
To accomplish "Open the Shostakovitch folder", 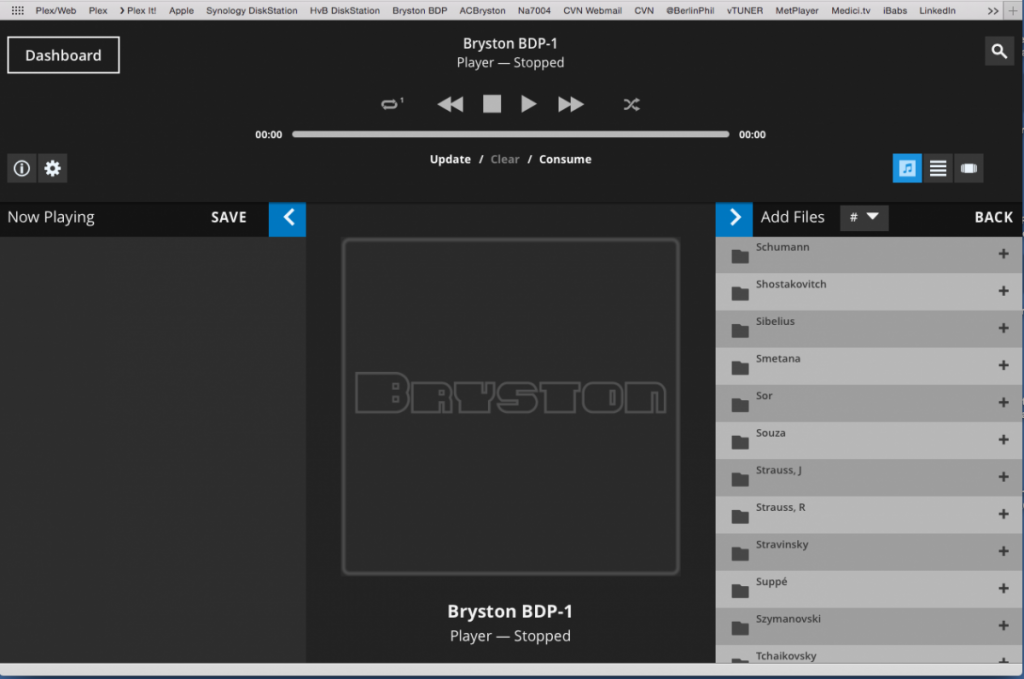I will [869, 292].
